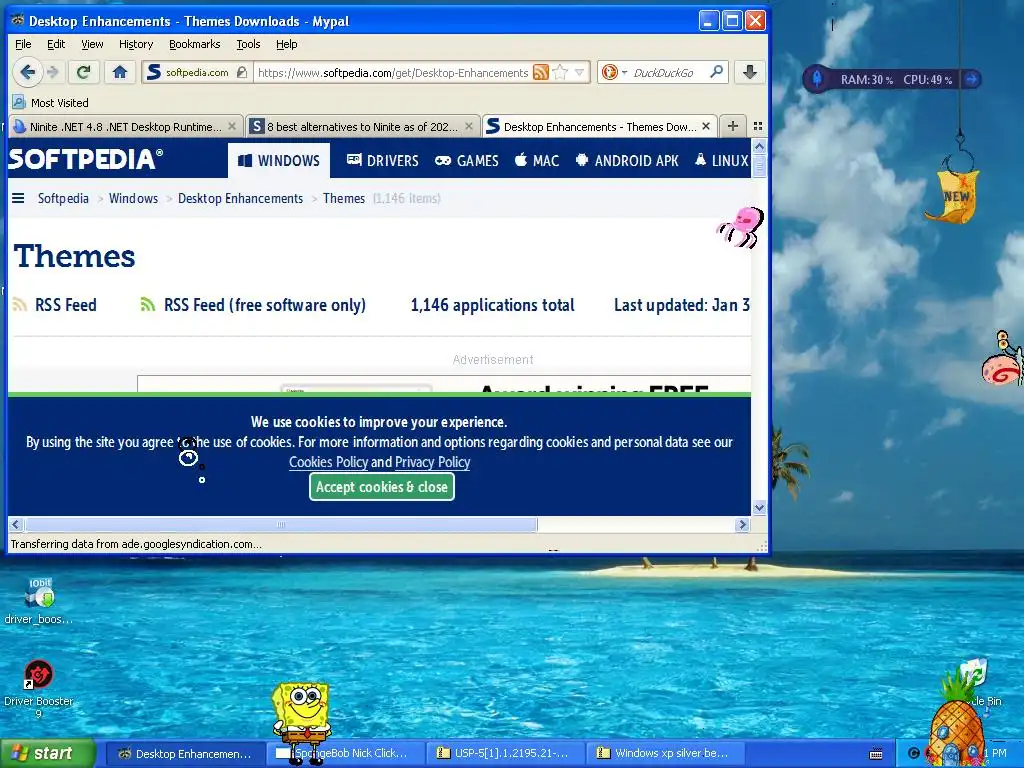Click the RAM/CPU widget rocket icon

816,79
